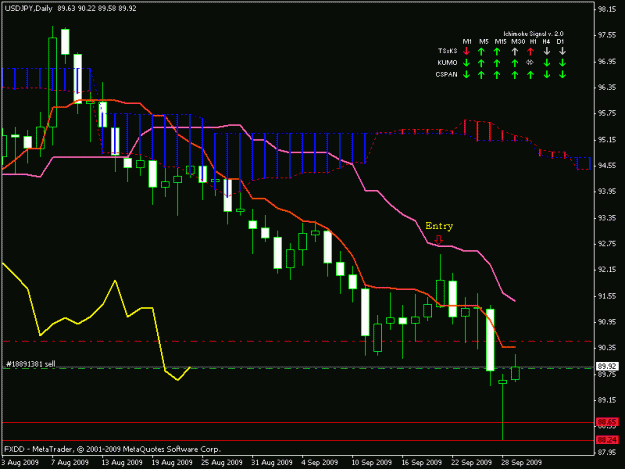Click the 92.15 price scale value
This screenshot has height=469, width=625.
click(607, 270)
